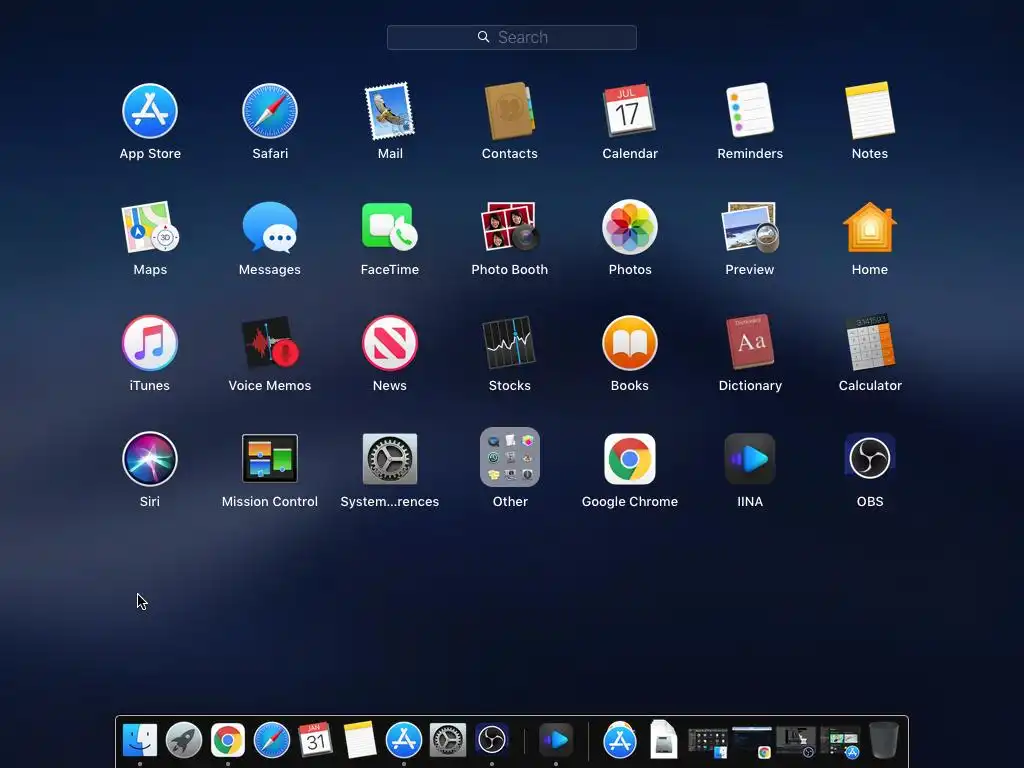The height and width of the screenshot is (768, 1024).
Task: Launch iTunes
Action: coord(150,344)
